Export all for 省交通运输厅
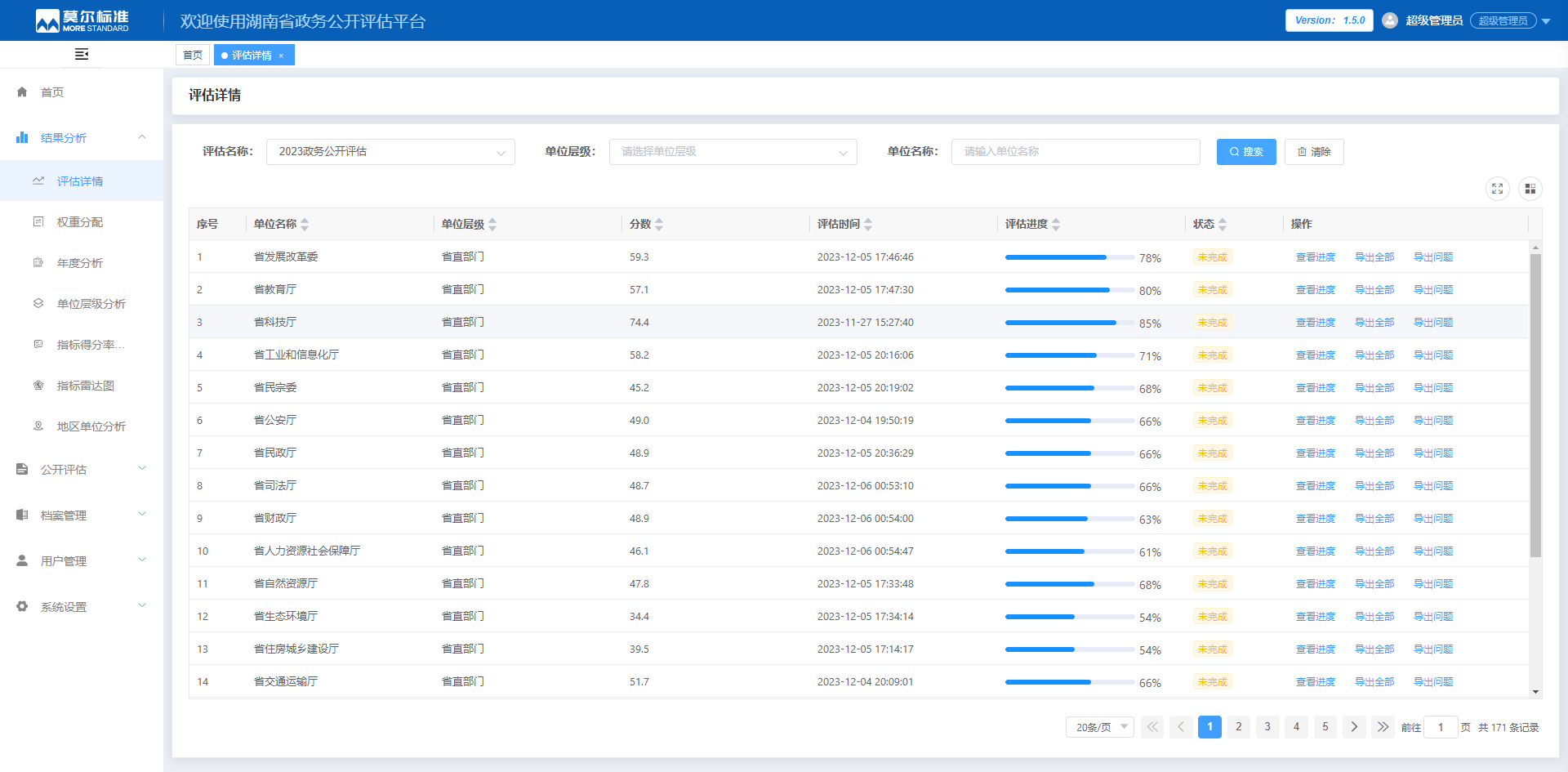This screenshot has height=772, width=1568. pyautogui.click(x=1374, y=682)
